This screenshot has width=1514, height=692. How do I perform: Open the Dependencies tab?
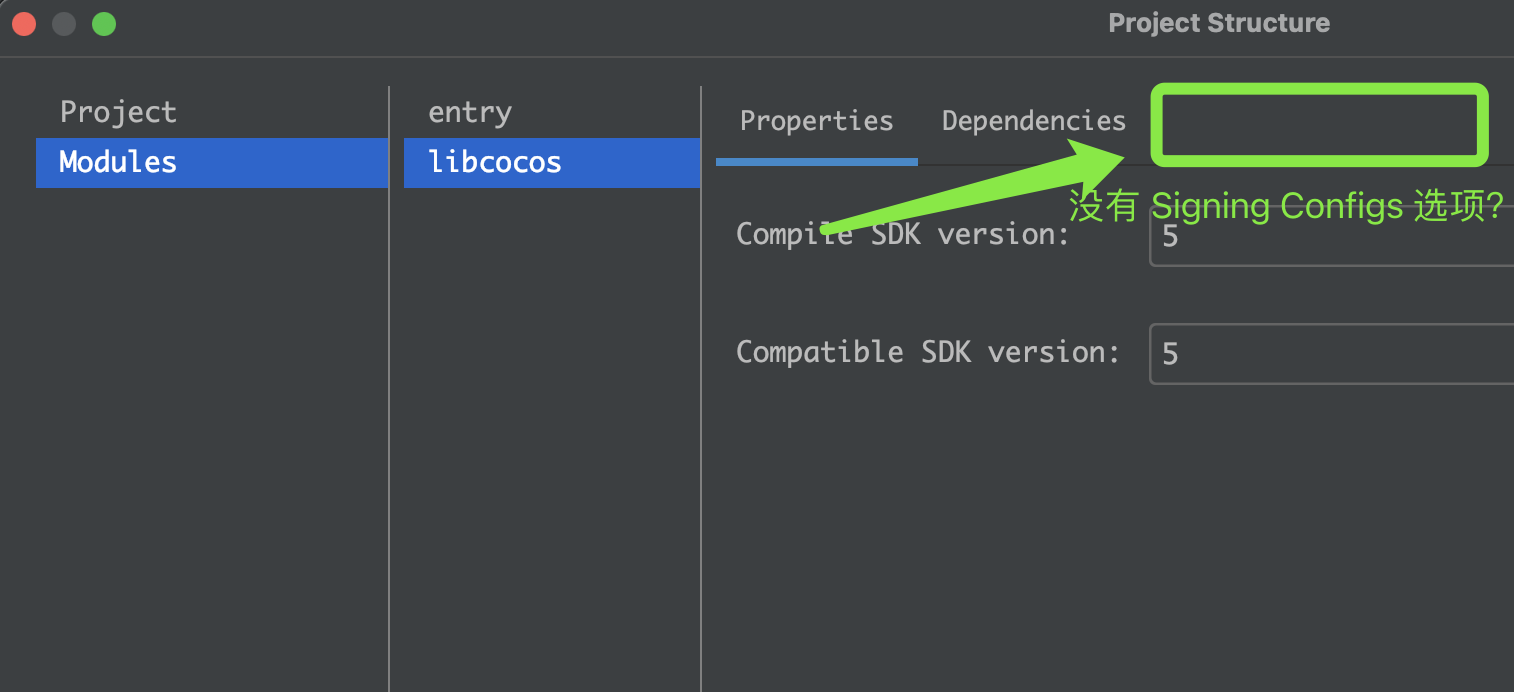point(1034,122)
